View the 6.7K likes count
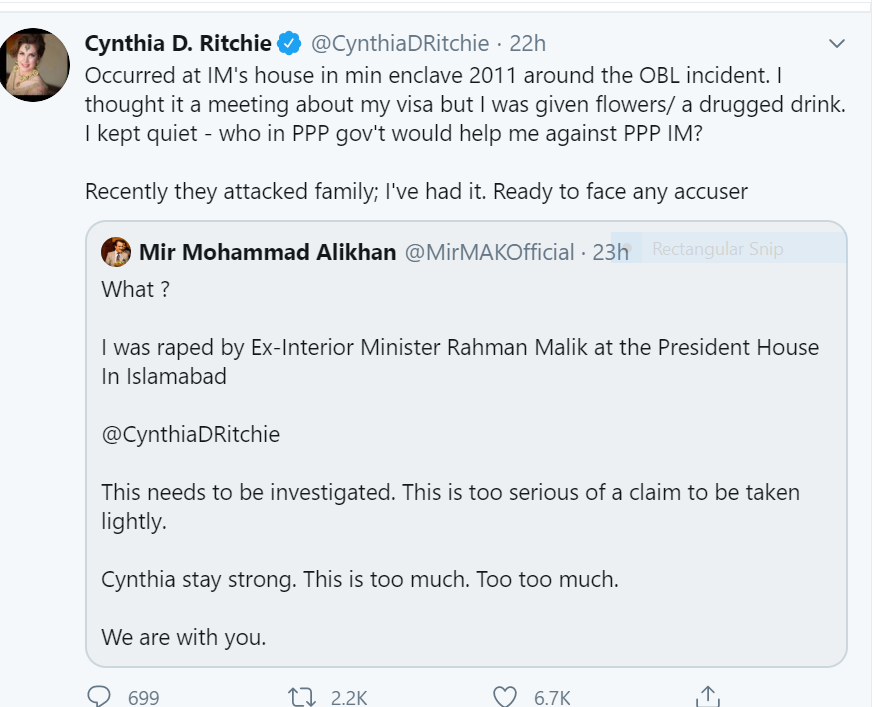Screen dimensions: 880x707 (x=552, y=698)
